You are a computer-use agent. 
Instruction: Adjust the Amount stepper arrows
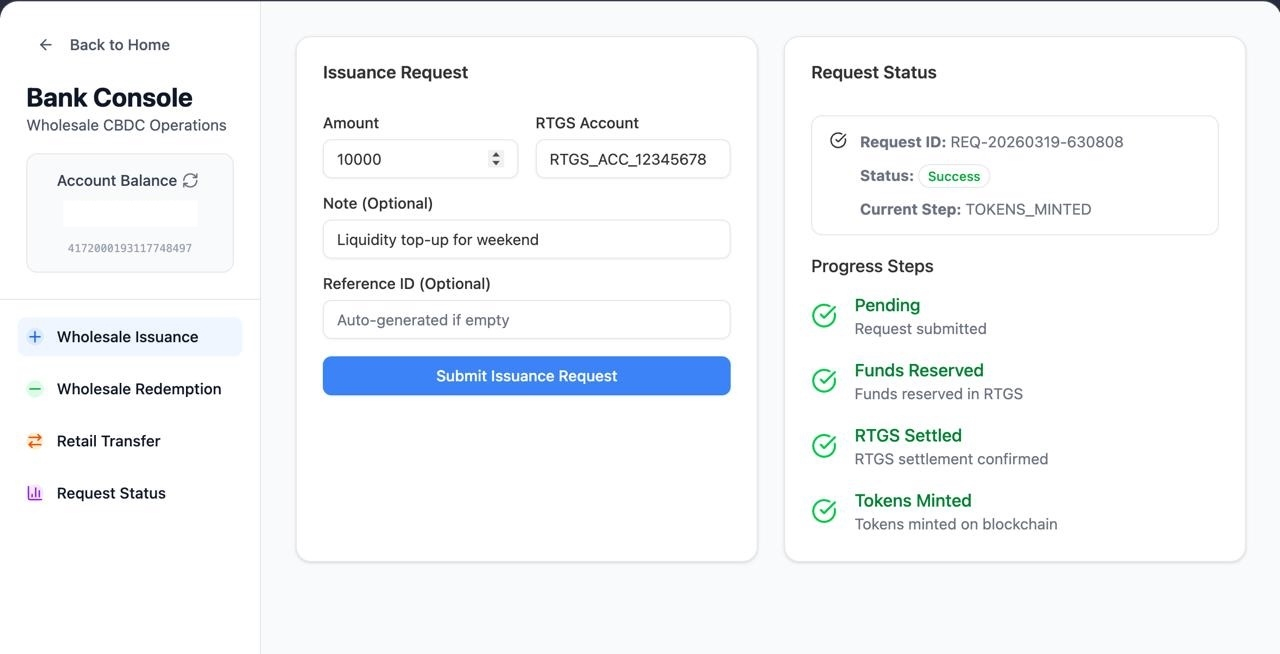tap(495, 159)
